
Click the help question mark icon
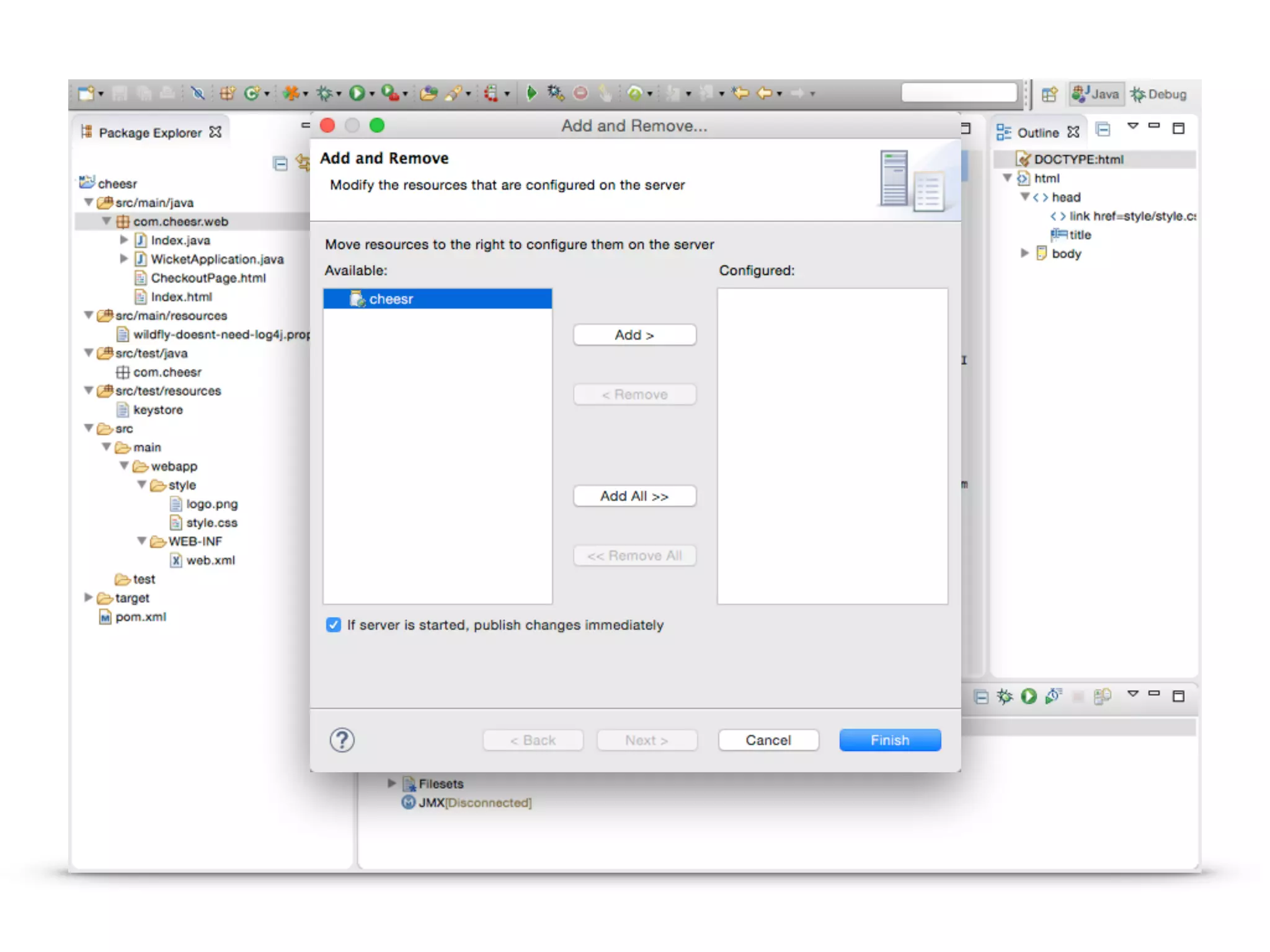342,740
